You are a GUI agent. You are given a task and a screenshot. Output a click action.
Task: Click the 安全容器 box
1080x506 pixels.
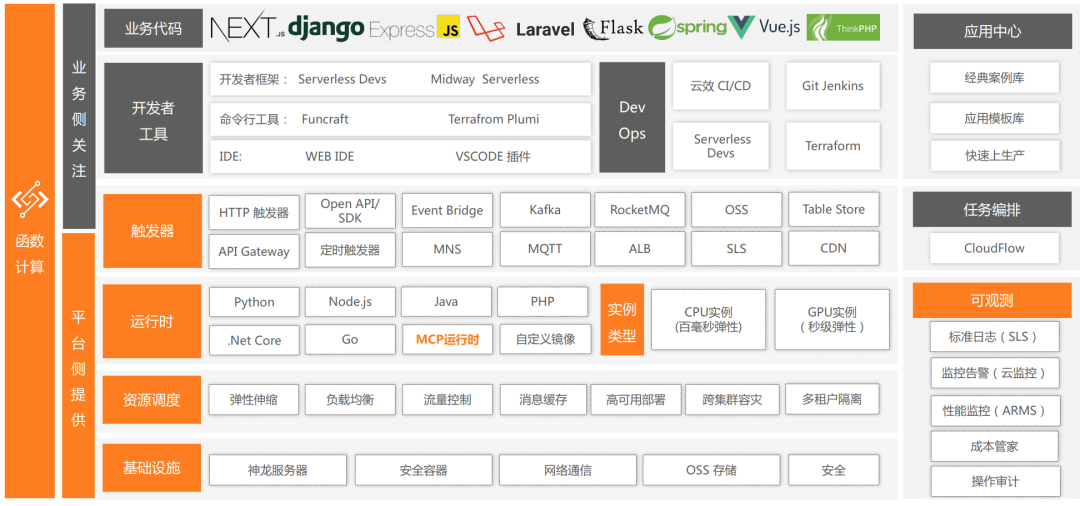pos(424,471)
